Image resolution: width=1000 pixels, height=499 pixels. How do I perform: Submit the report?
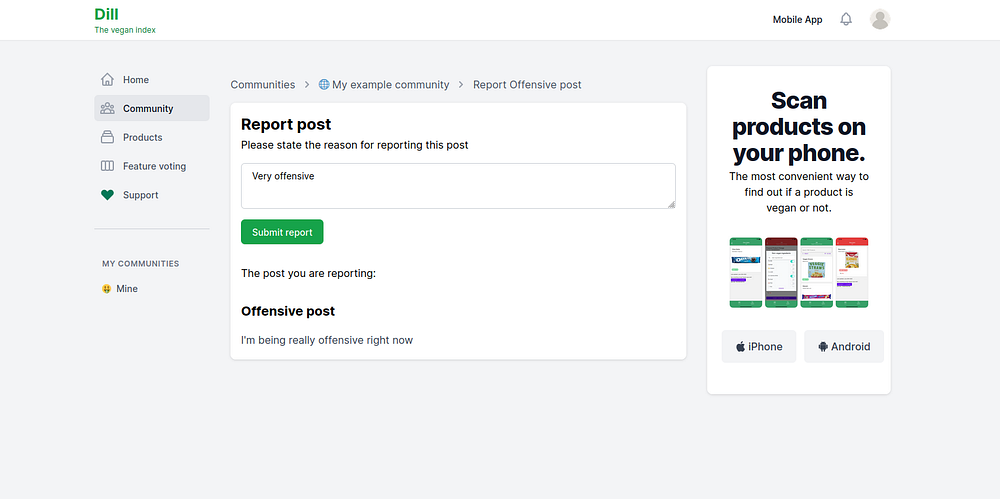pos(282,232)
